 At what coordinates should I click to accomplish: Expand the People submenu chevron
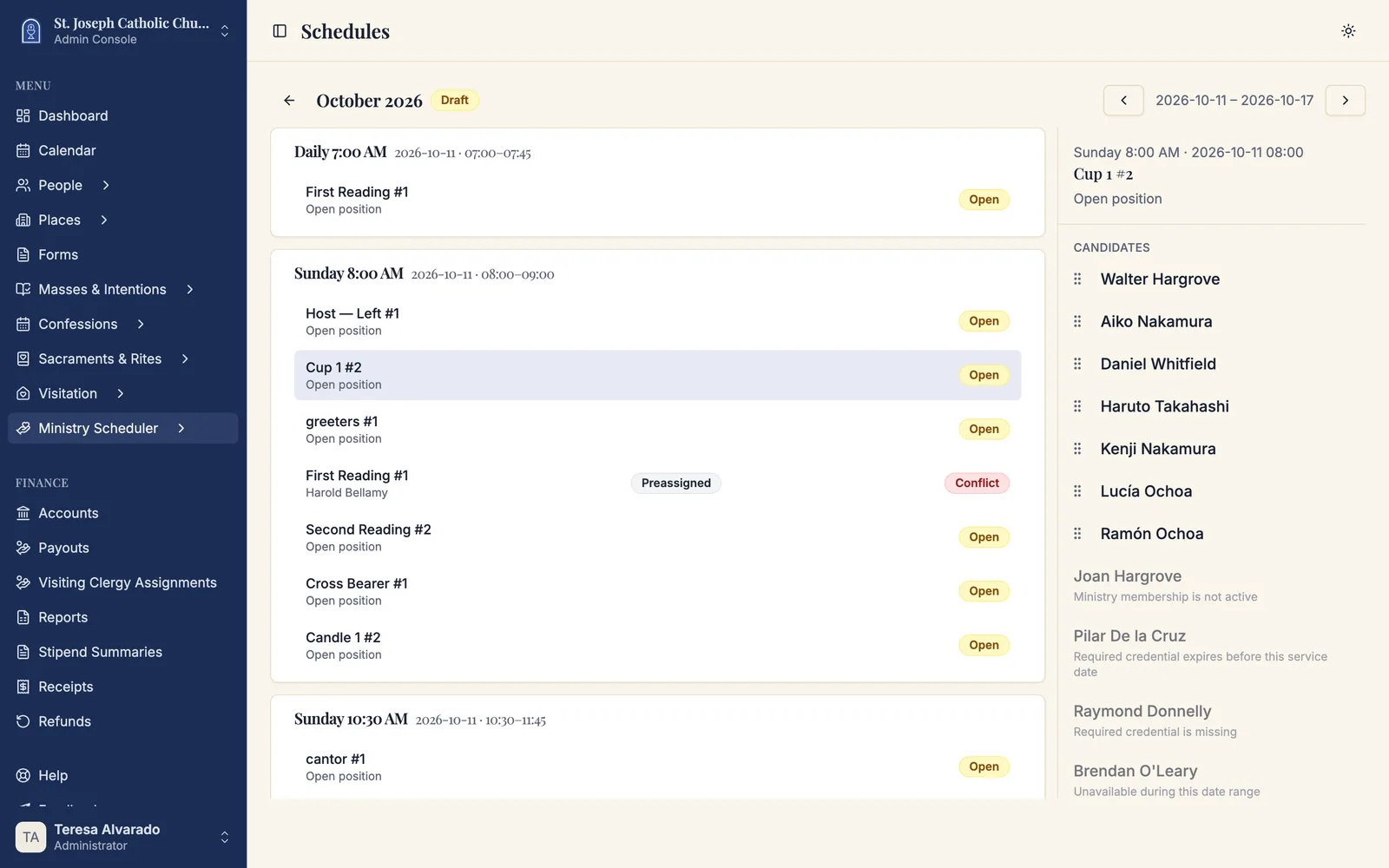[x=106, y=186]
